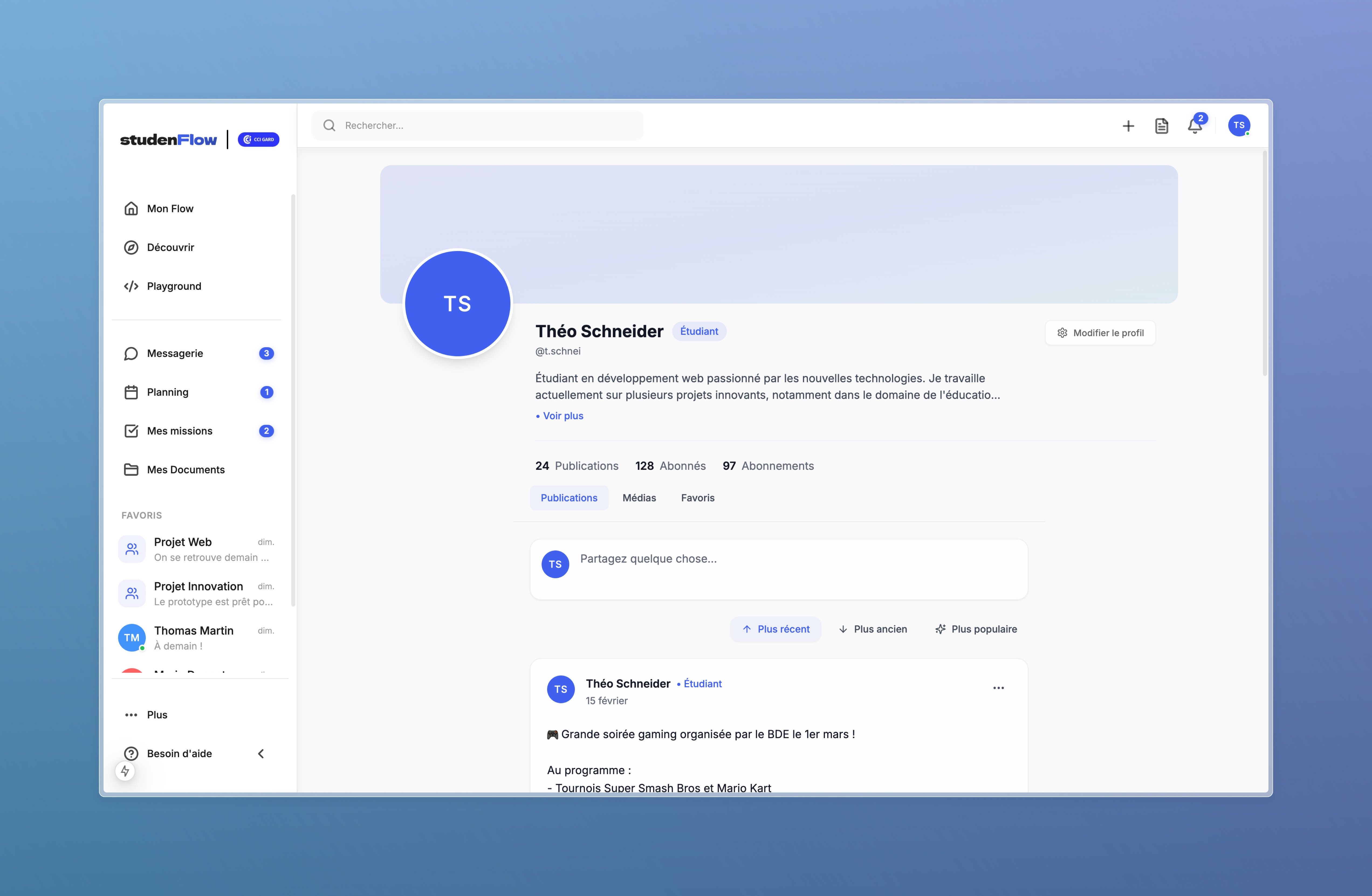Click the plus icon in top bar
This screenshot has height=896, width=1372.
pos(1128,126)
